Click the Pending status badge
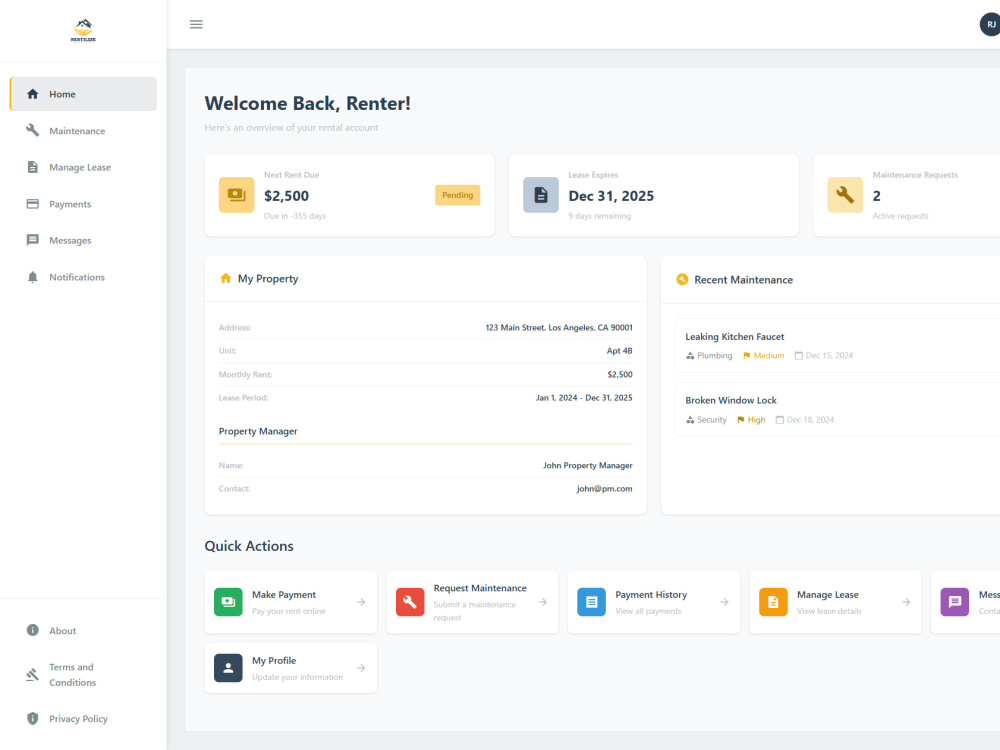This screenshot has height=750, width=1000. point(457,195)
